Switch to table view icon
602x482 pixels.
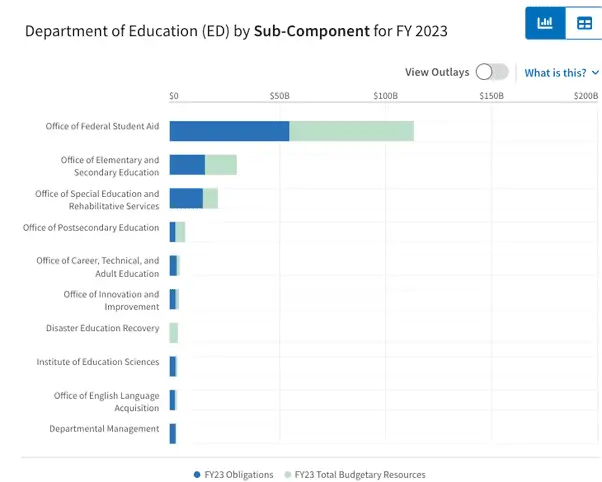click(583, 23)
